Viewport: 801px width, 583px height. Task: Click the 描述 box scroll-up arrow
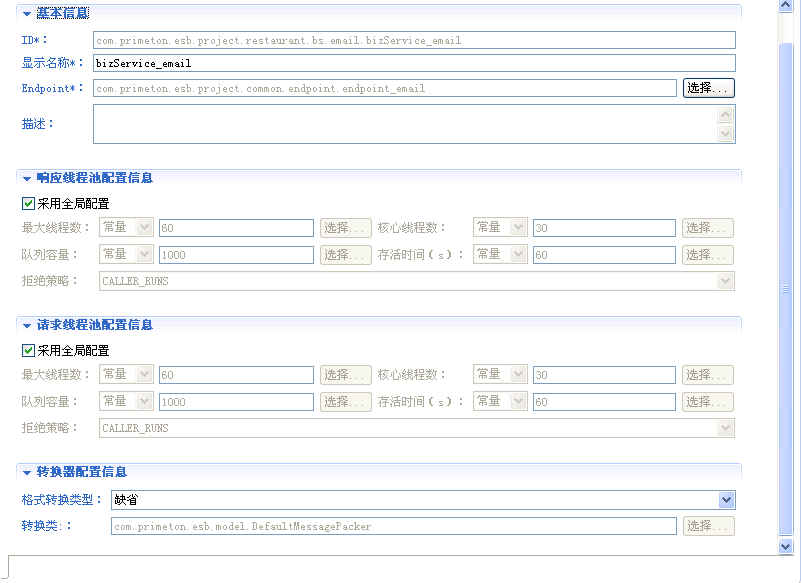pos(726,114)
